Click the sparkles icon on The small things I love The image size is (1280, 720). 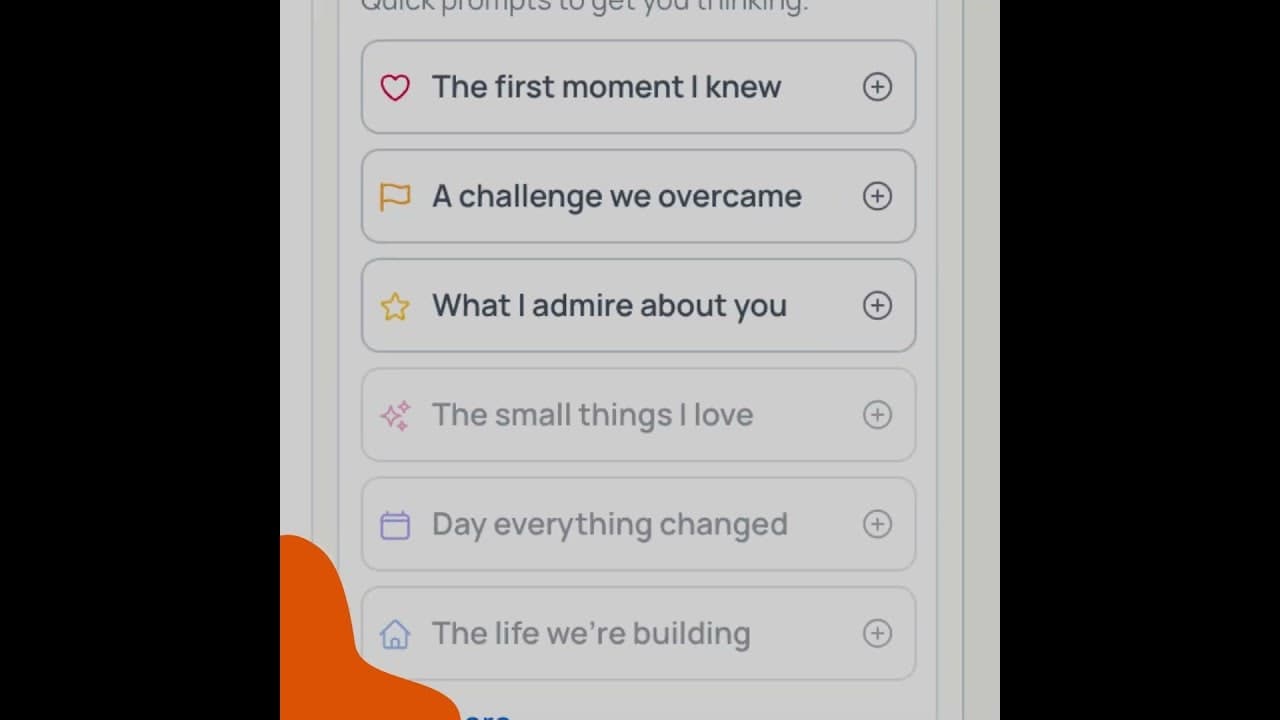coord(395,415)
